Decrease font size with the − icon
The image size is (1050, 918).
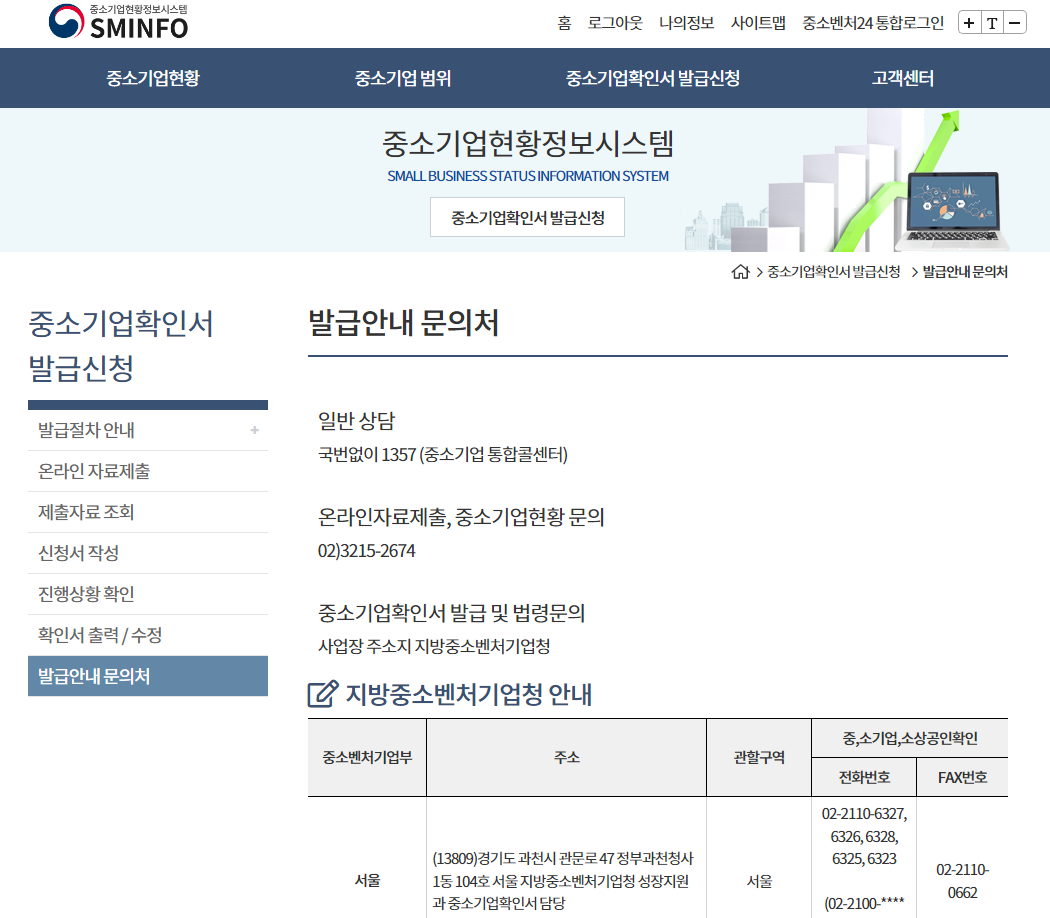[x=1016, y=22]
